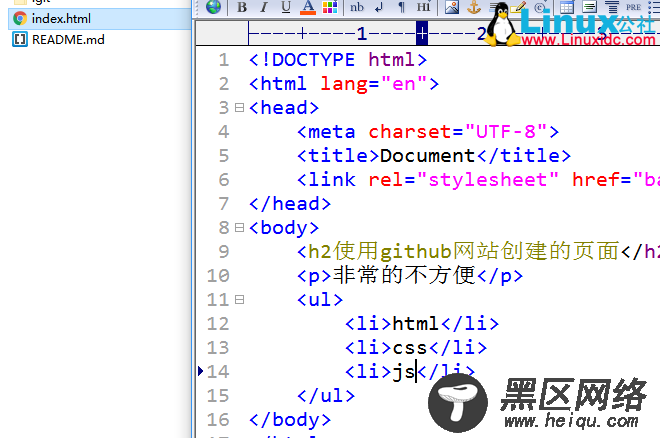The width and height of the screenshot is (660, 438).
Task: Click the </ul> closing tag
Action: point(326,396)
